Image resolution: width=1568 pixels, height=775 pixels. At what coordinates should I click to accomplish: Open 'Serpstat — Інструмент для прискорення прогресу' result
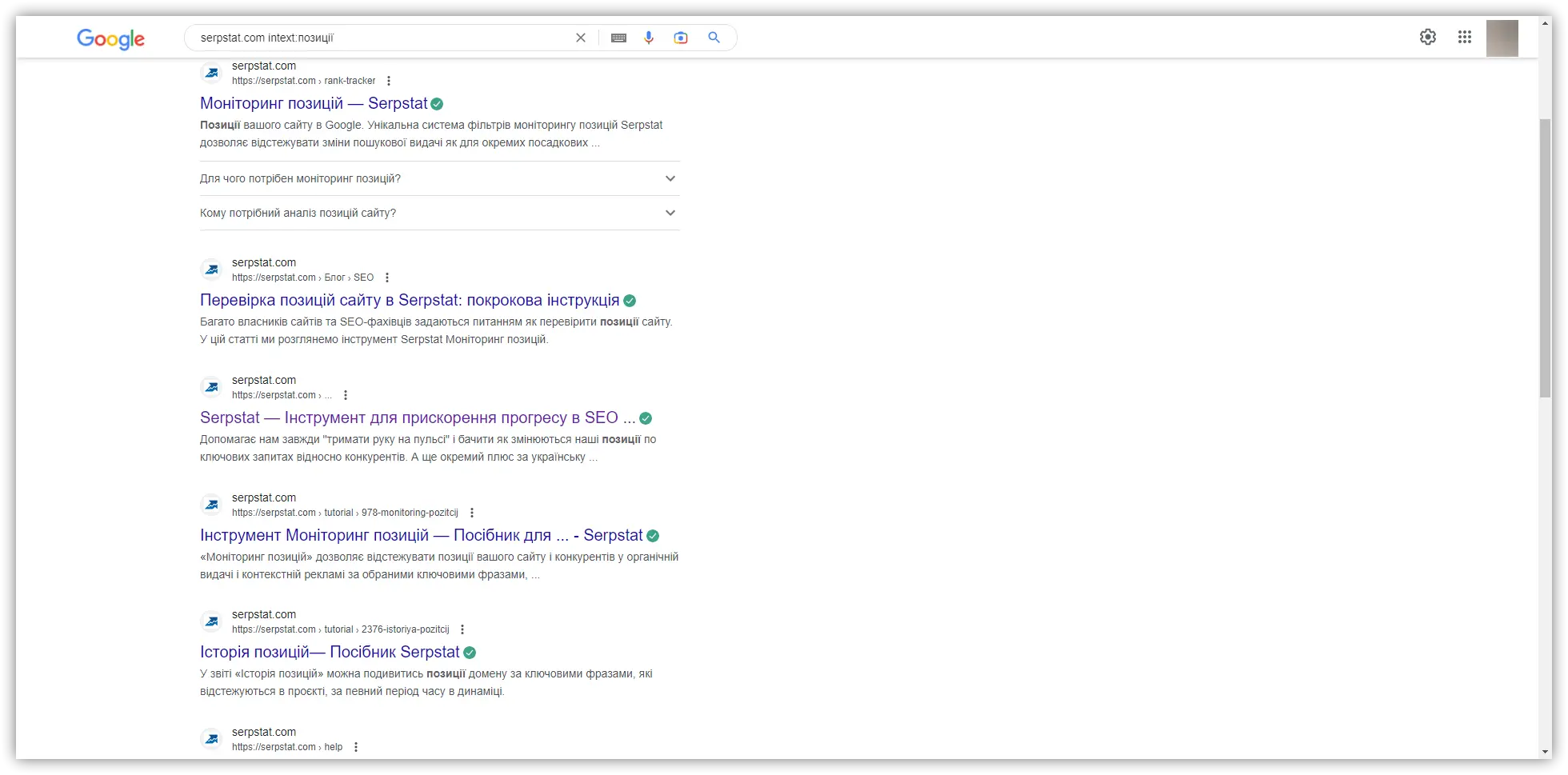418,417
